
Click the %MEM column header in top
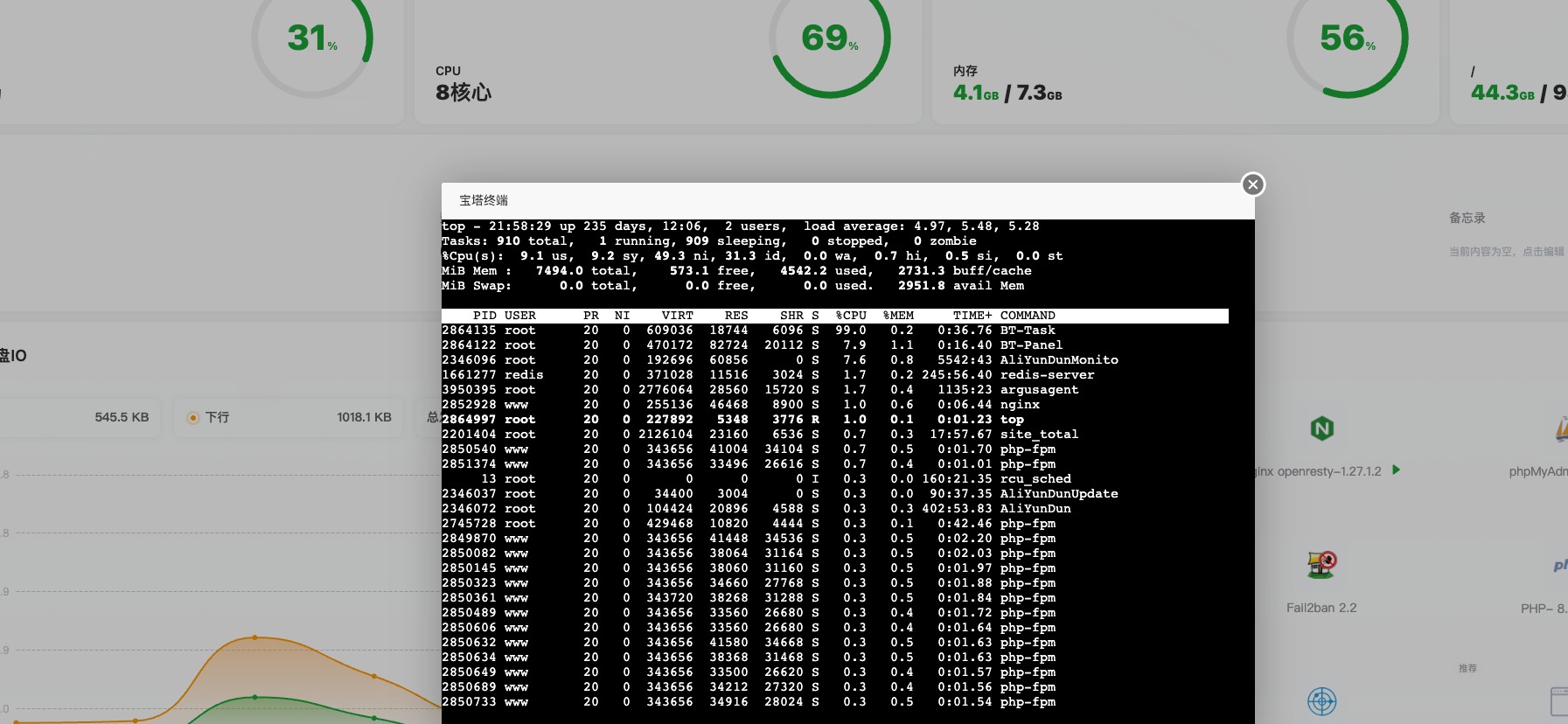[x=898, y=316]
